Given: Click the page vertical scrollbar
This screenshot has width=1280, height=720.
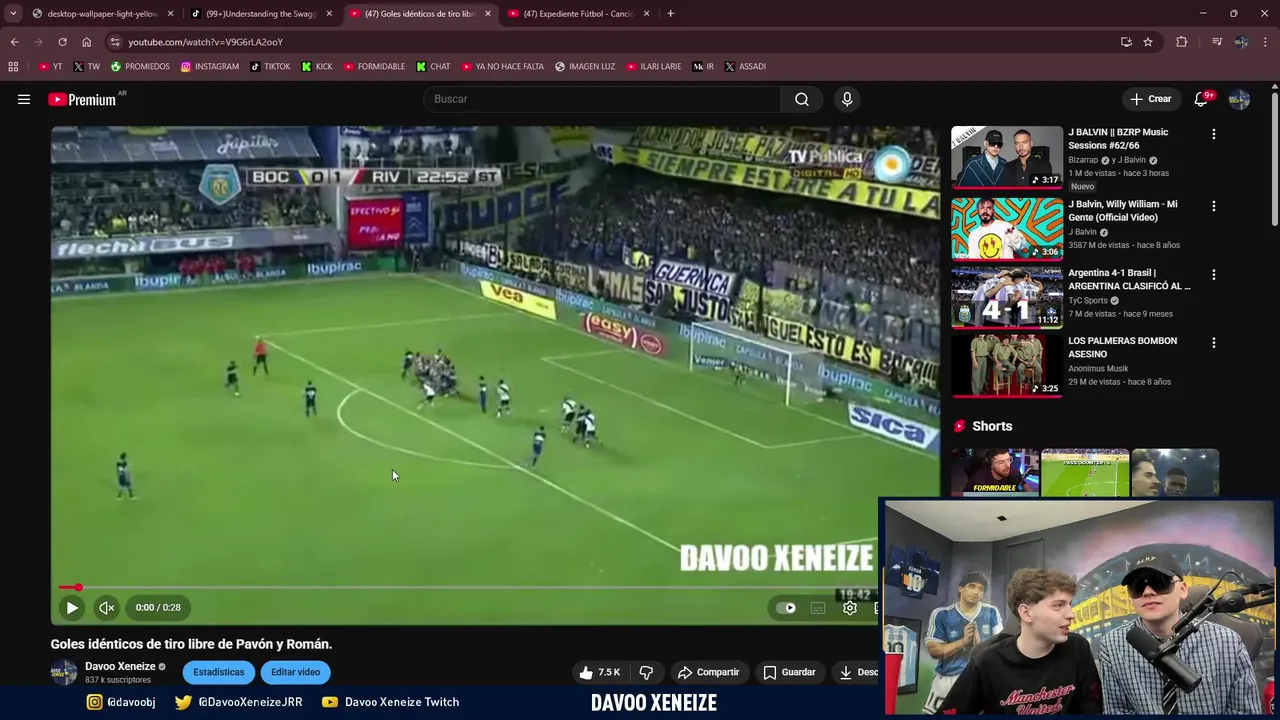Looking at the screenshot, I should 1275,160.
